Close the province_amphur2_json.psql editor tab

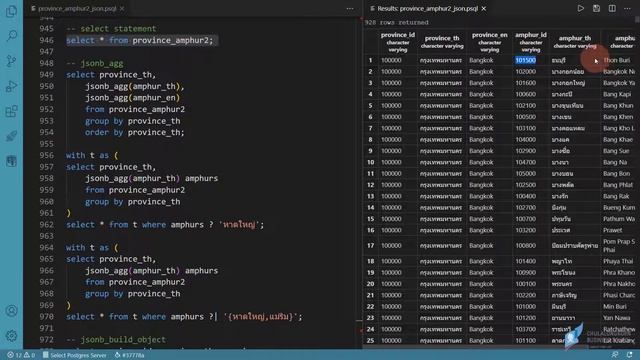coord(122,9)
